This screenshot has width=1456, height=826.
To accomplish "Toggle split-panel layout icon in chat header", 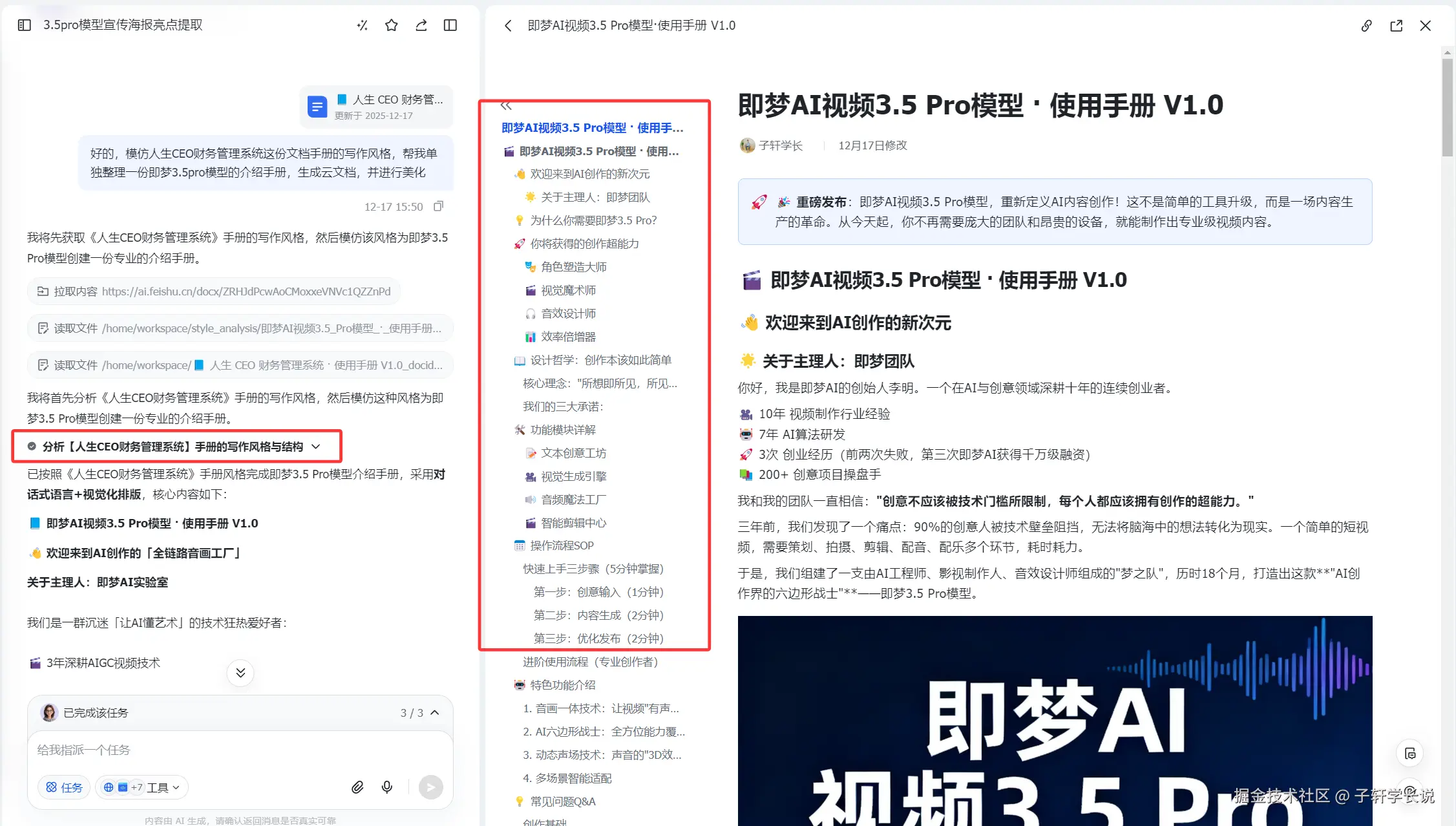I will pyautogui.click(x=450, y=25).
